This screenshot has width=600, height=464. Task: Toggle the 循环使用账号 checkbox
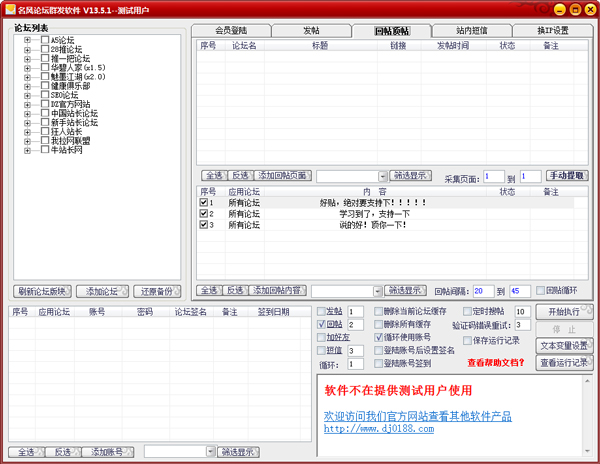(x=378, y=337)
